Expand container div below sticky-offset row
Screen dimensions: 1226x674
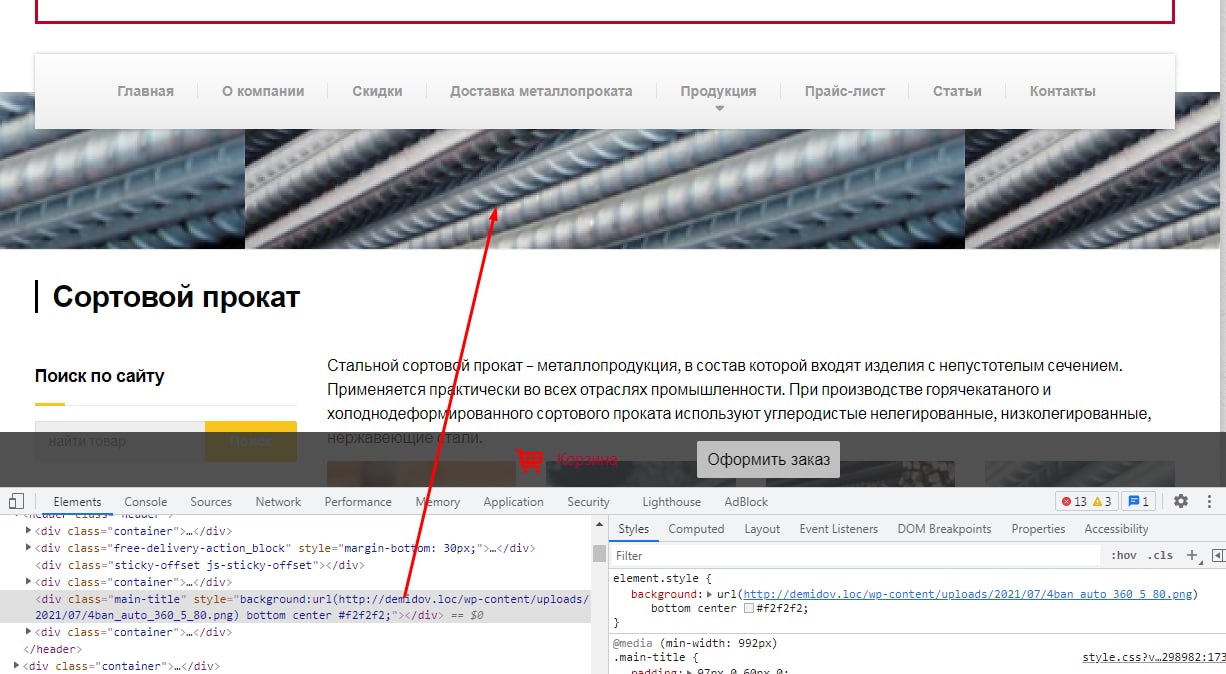pos(28,582)
